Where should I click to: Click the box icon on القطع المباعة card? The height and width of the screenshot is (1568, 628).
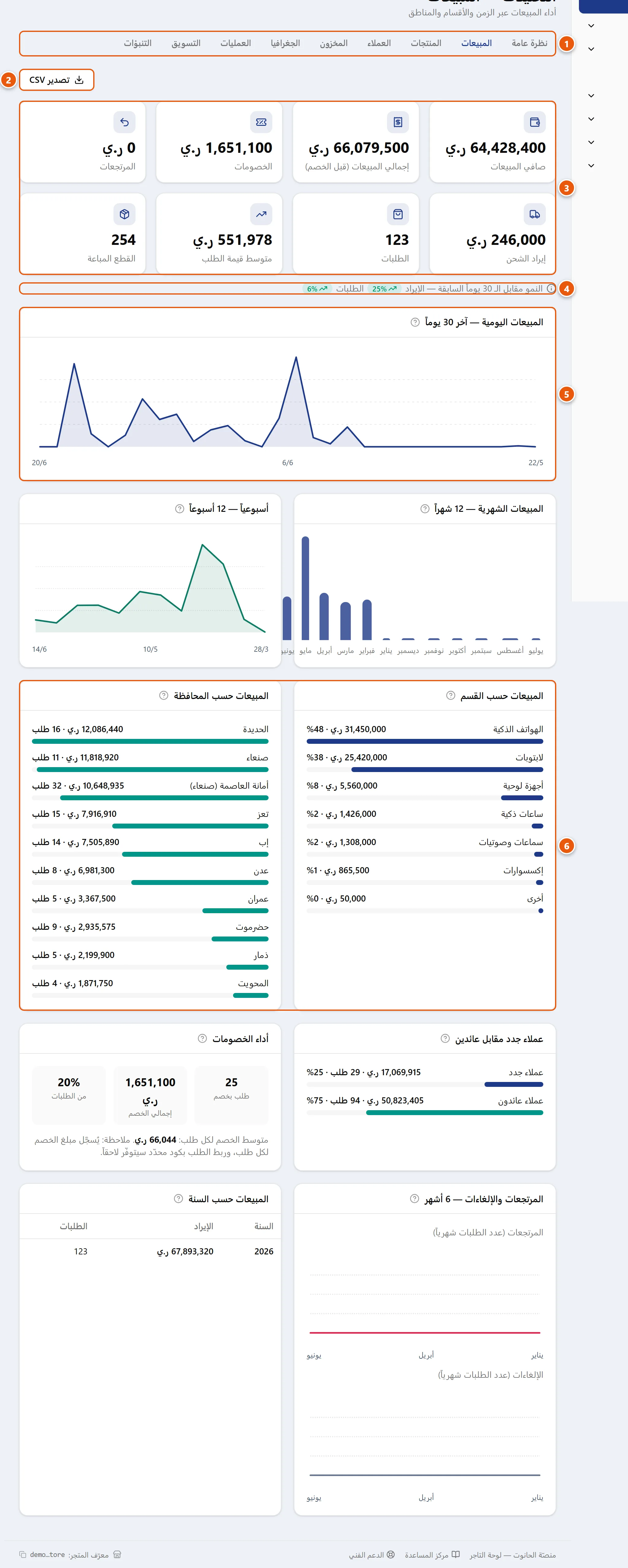pyautogui.click(x=124, y=214)
